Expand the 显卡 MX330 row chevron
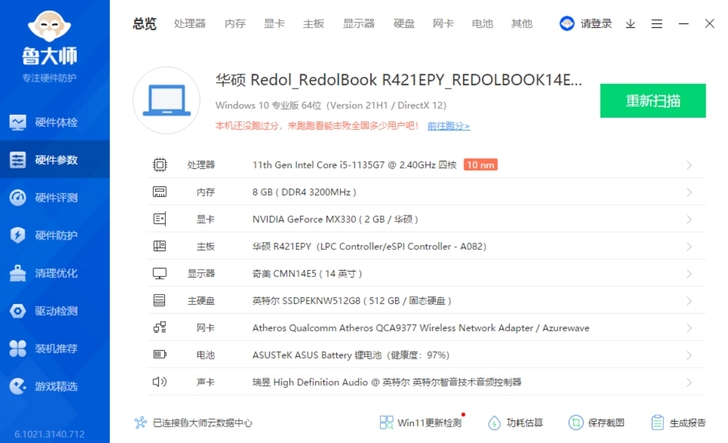Image resolution: width=728 pixels, height=443 pixels. pos(689,219)
